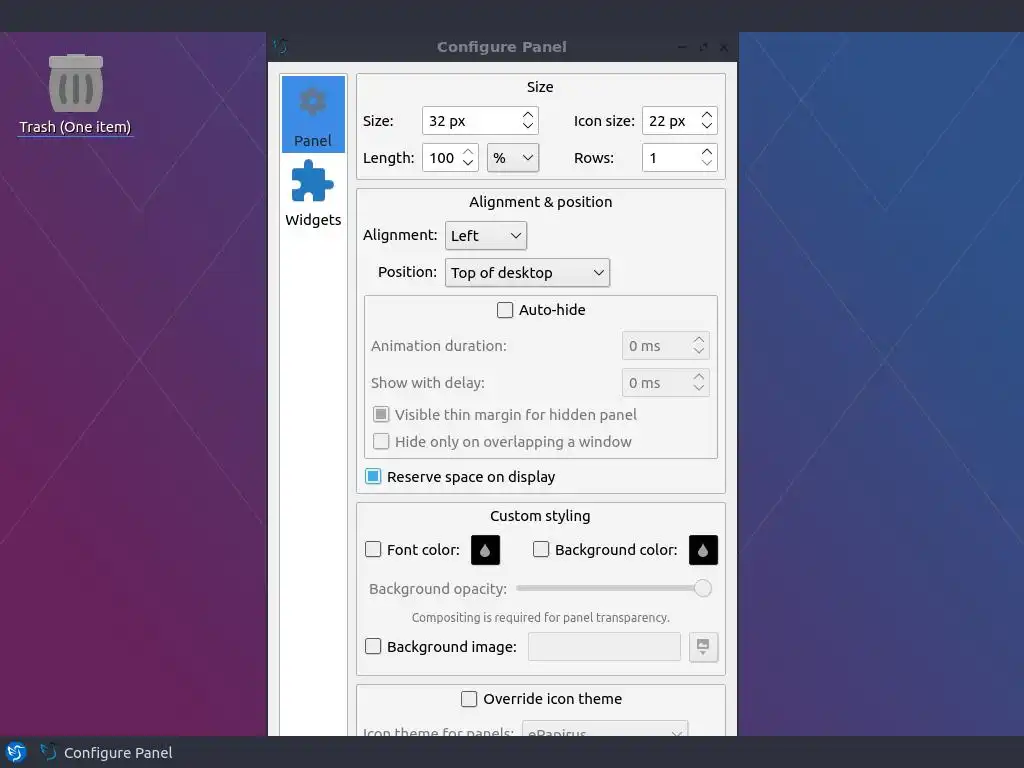This screenshot has width=1024, height=768.
Task: Activate Configure Panel taskbar entry
Action: (x=107, y=752)
